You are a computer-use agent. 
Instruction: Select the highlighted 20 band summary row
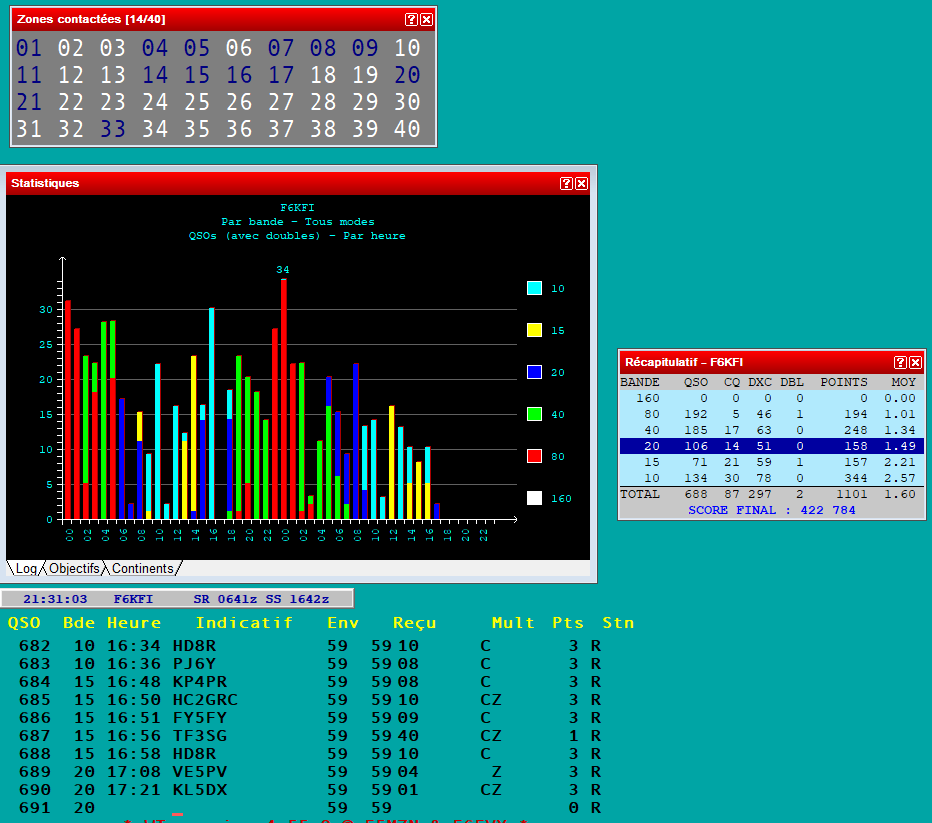click(770, 446)
